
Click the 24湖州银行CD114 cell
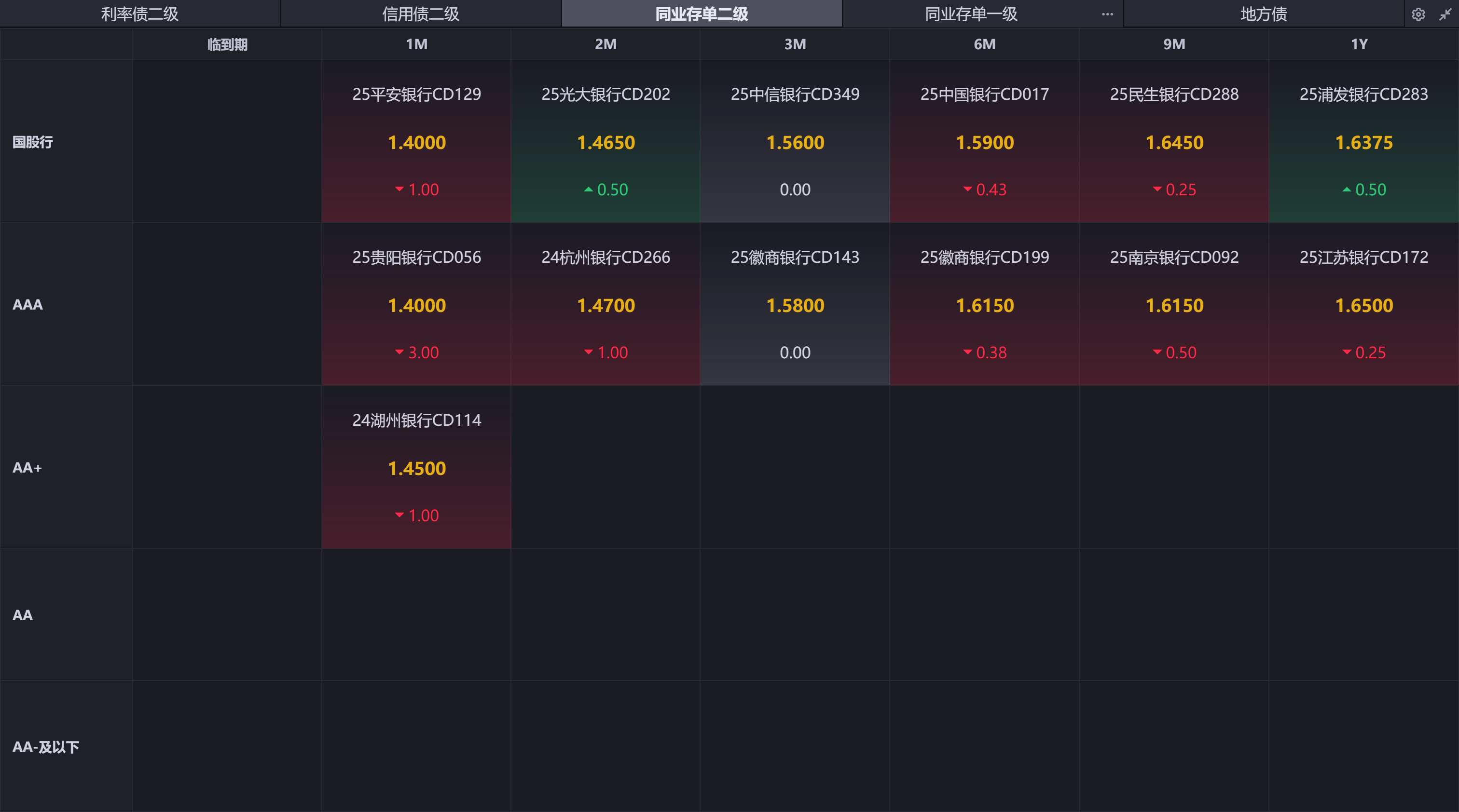[416, 467]
